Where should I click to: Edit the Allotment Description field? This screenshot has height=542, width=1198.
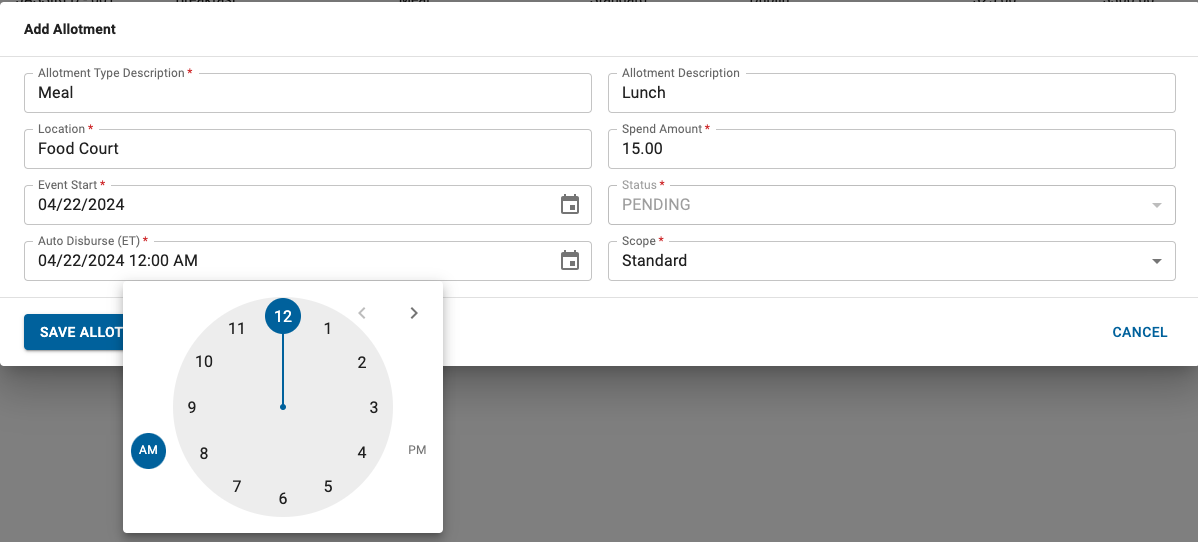[890, 93]
